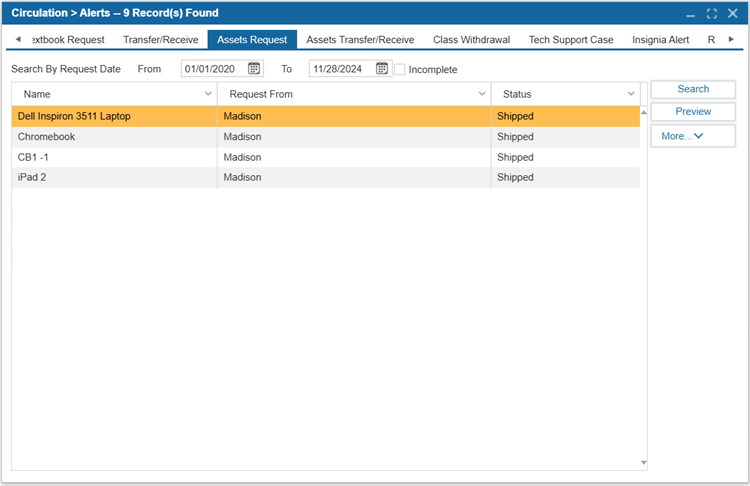Viewport: 750px width, 486px height.
Task: Open the From date calendar picker
Action: pos(254,68)
